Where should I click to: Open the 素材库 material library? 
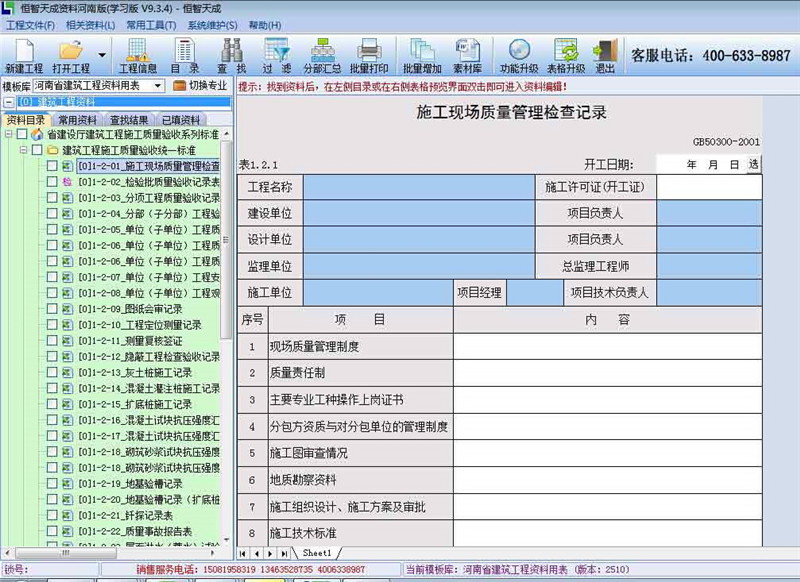coord(470,55)
